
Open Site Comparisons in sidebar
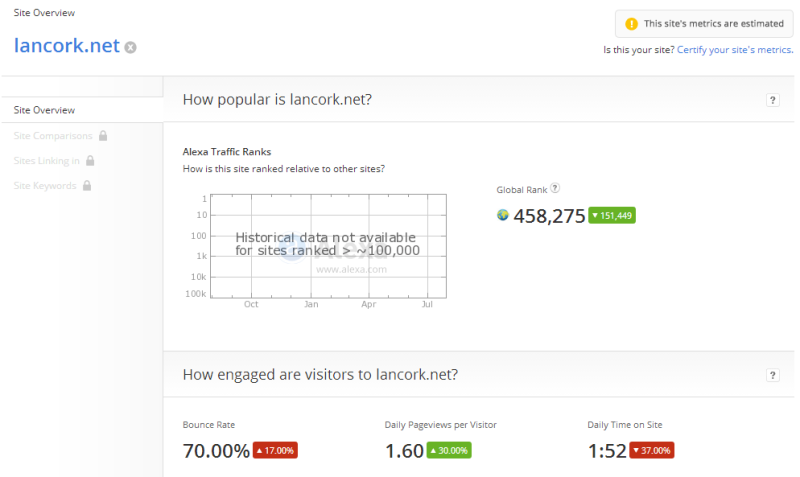53,136
